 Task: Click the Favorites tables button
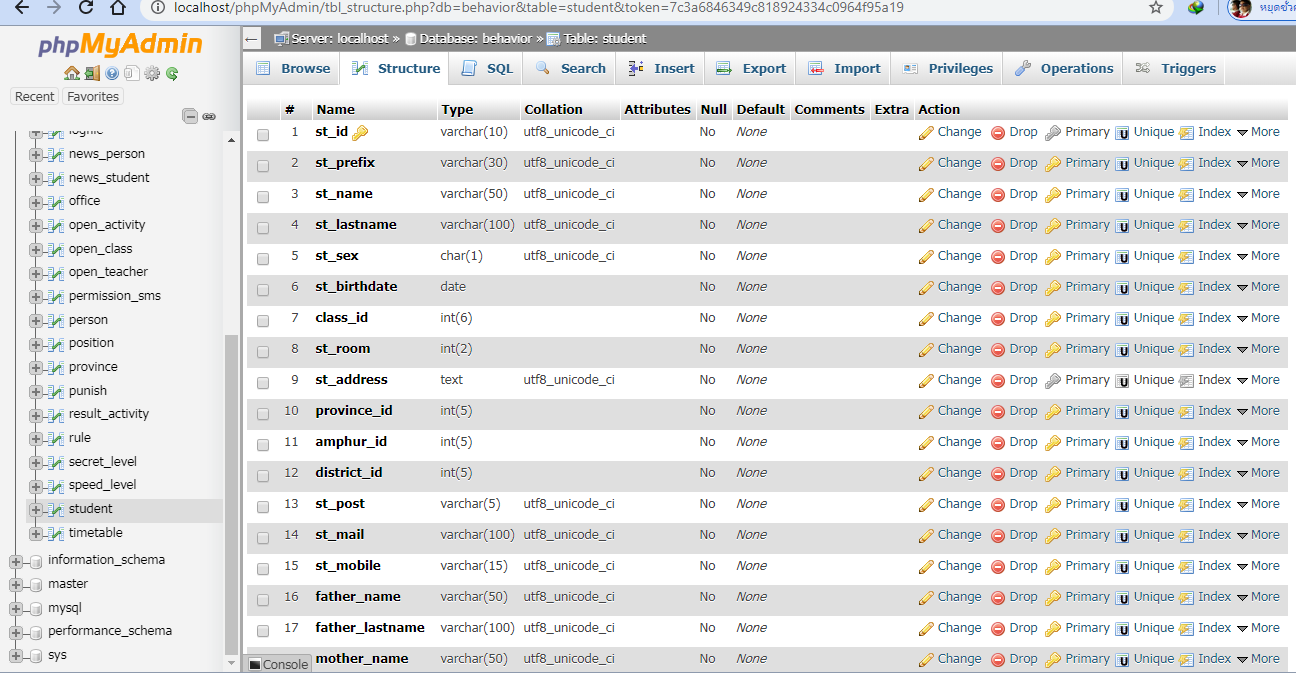pyautogui.click(x=93, y=97)
